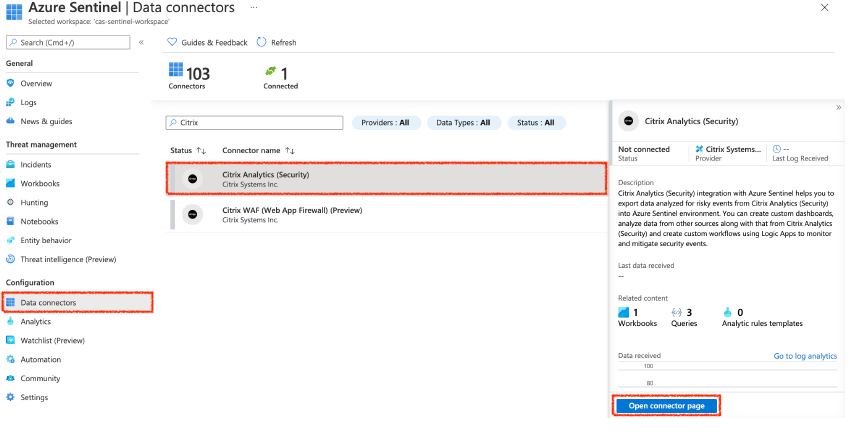Collapse the sidebar with the double-chevron icon
Image resolution: width=857 pixels, height=444 pixels.
(x=141, y=43)
